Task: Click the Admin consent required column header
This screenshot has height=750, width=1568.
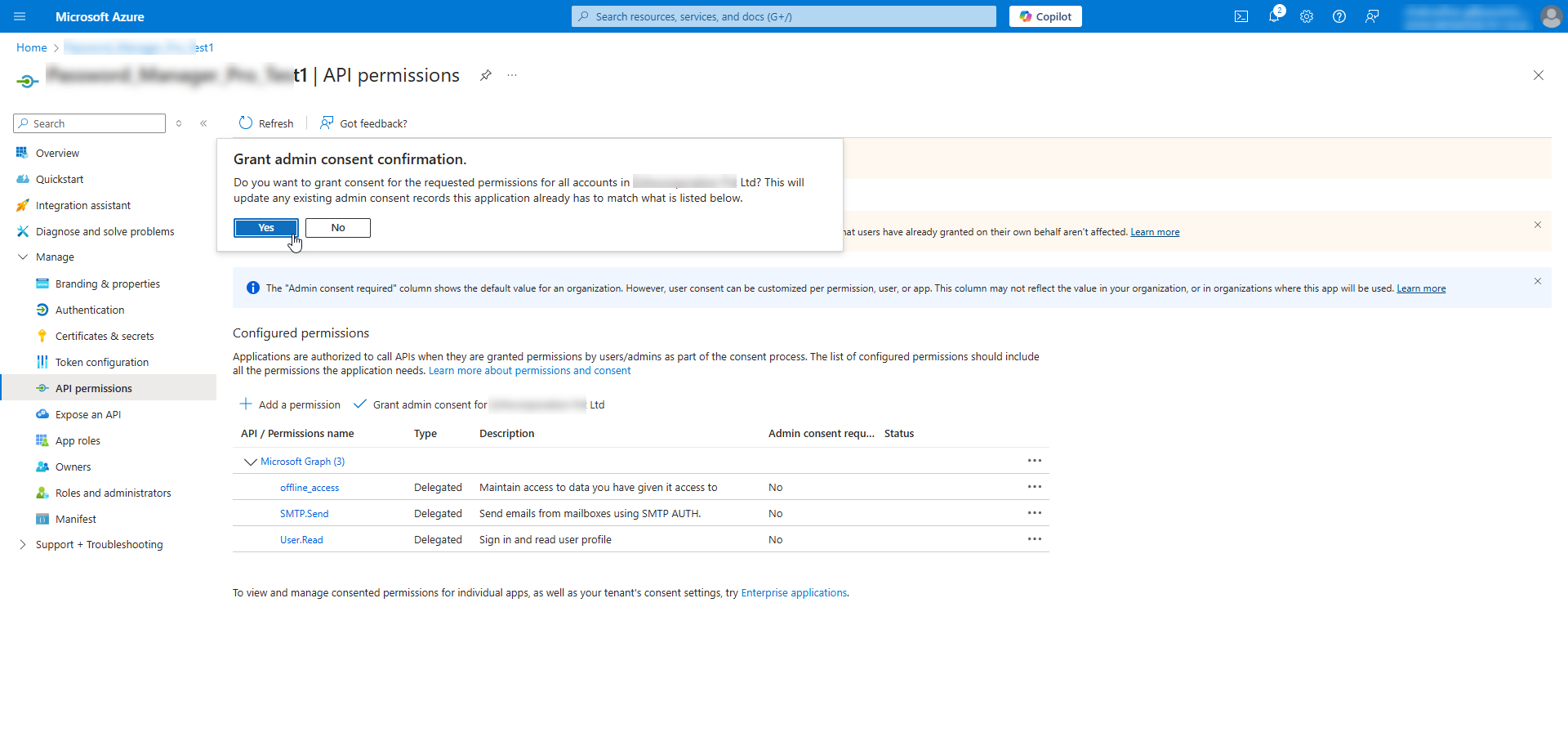Action: click(821, 434)
